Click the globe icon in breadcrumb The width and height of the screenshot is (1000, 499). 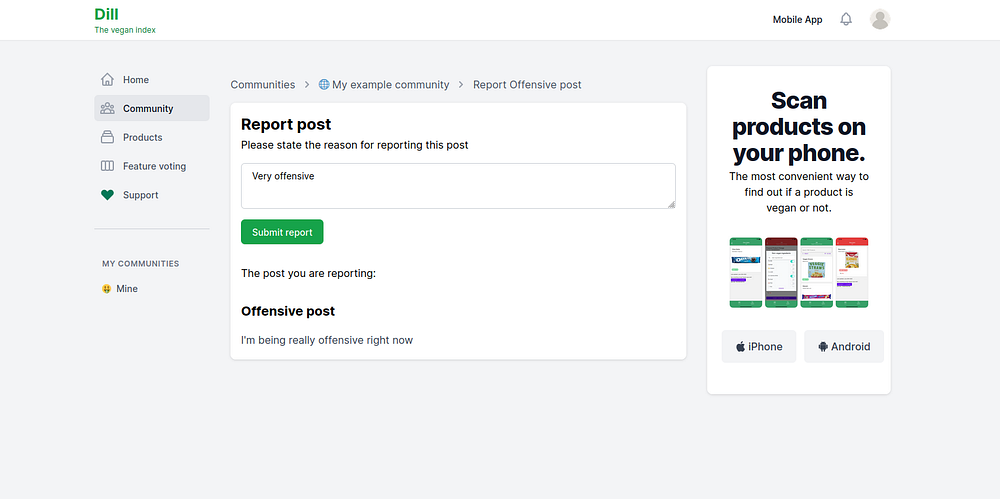pos(324,85)
